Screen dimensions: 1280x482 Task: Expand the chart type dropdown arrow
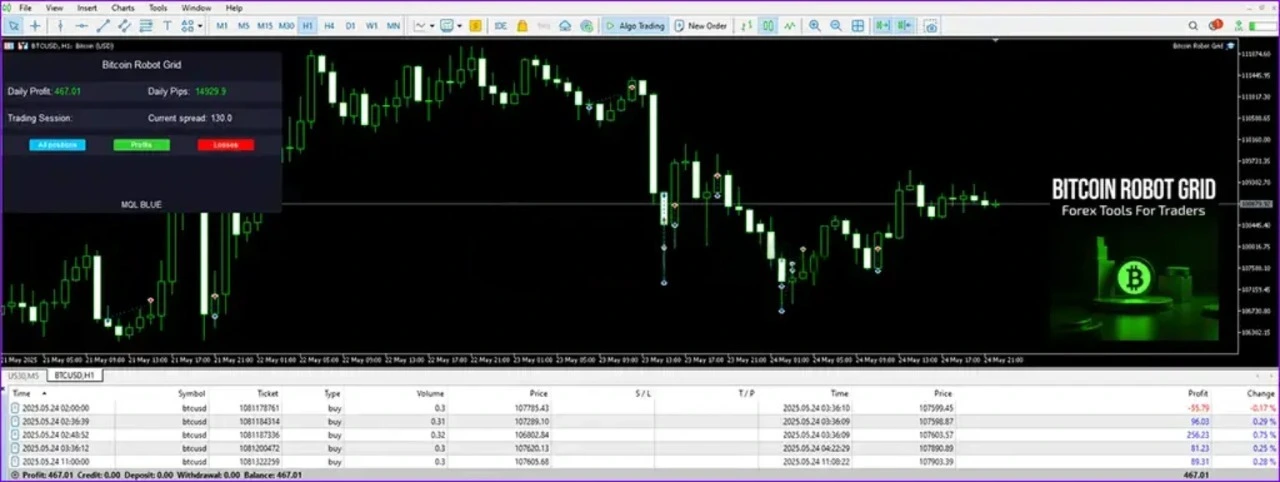[x=431, y=26]
